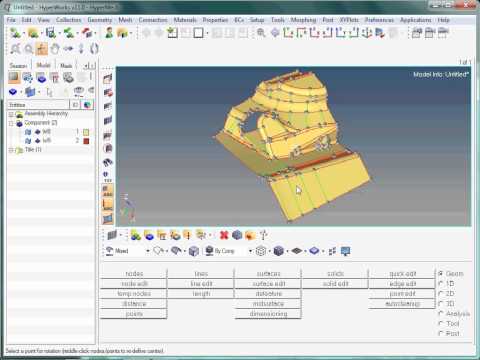Click the Organize icon beside the grey cube

(250, 235)
